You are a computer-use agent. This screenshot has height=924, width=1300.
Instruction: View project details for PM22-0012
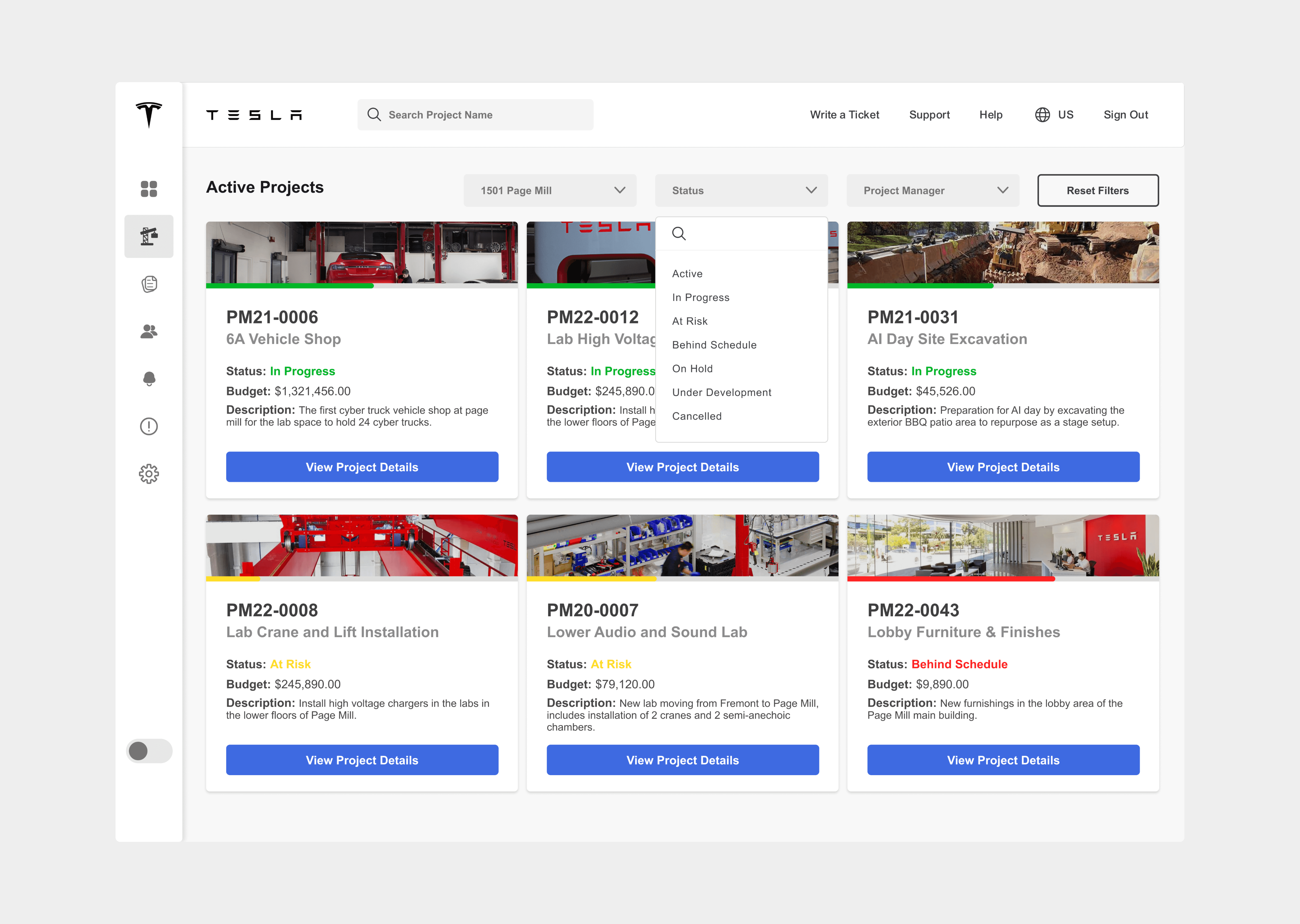682,467
